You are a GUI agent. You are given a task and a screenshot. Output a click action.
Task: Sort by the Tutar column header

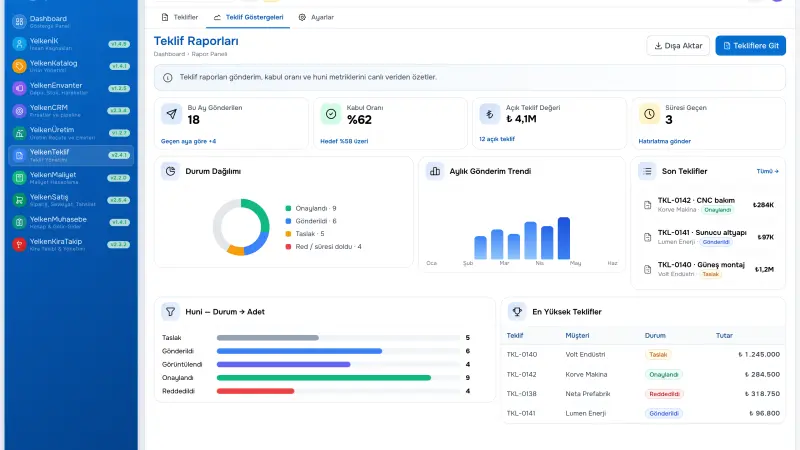pos(724,336)
